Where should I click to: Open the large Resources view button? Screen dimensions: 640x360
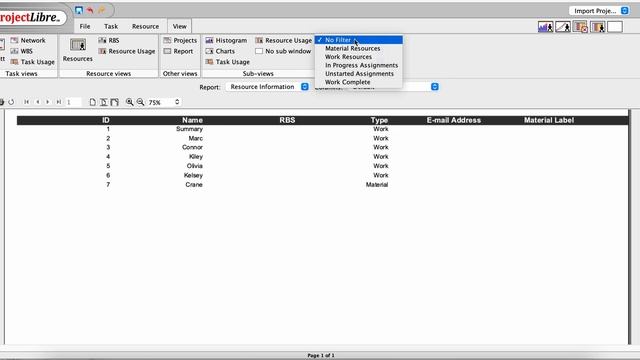(x=78, y=50)
